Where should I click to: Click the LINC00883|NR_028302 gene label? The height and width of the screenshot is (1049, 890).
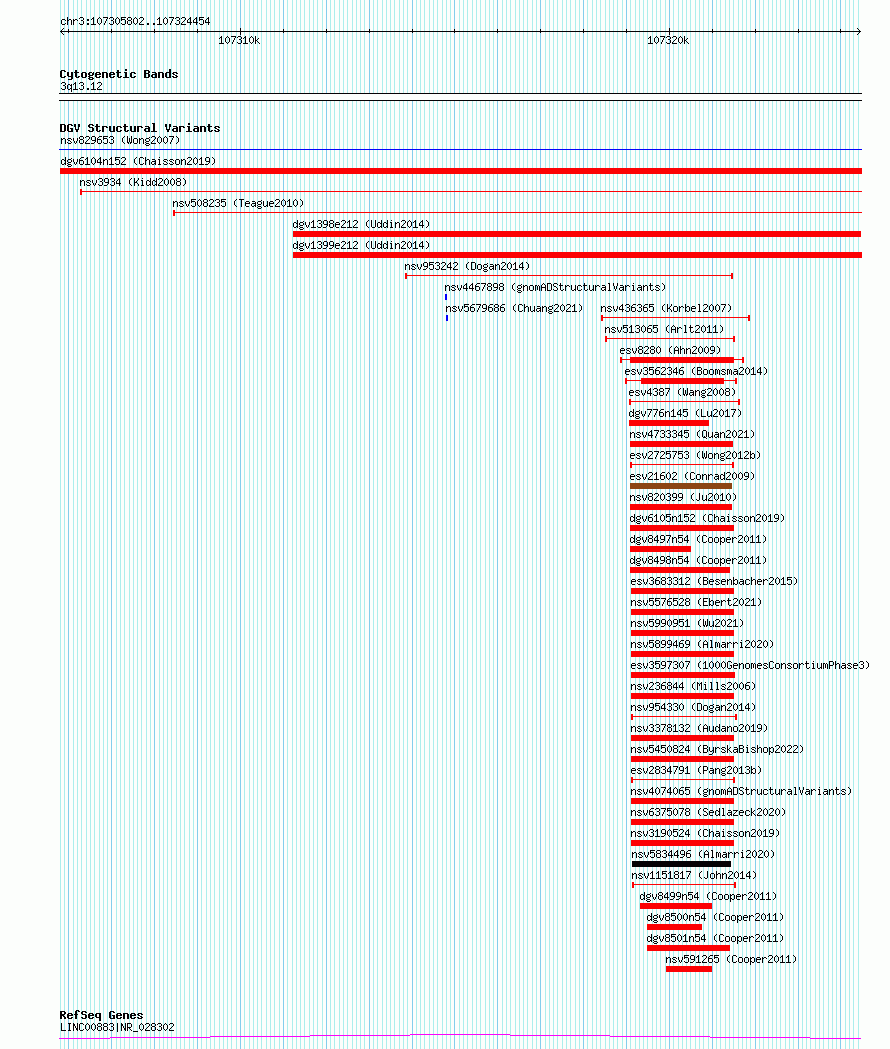point(117,1028)
